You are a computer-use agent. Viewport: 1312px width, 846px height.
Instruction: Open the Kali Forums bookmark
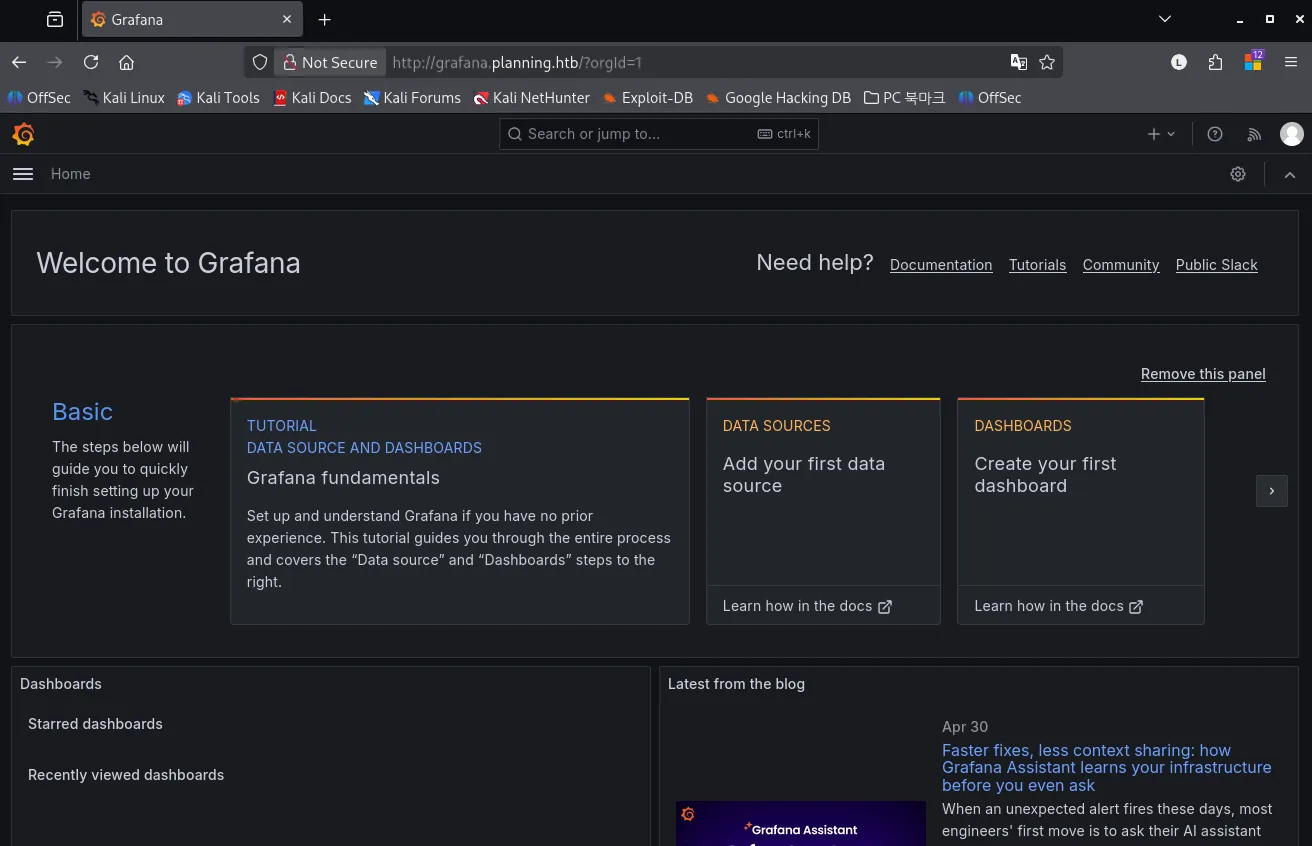[x=412, y=98]
